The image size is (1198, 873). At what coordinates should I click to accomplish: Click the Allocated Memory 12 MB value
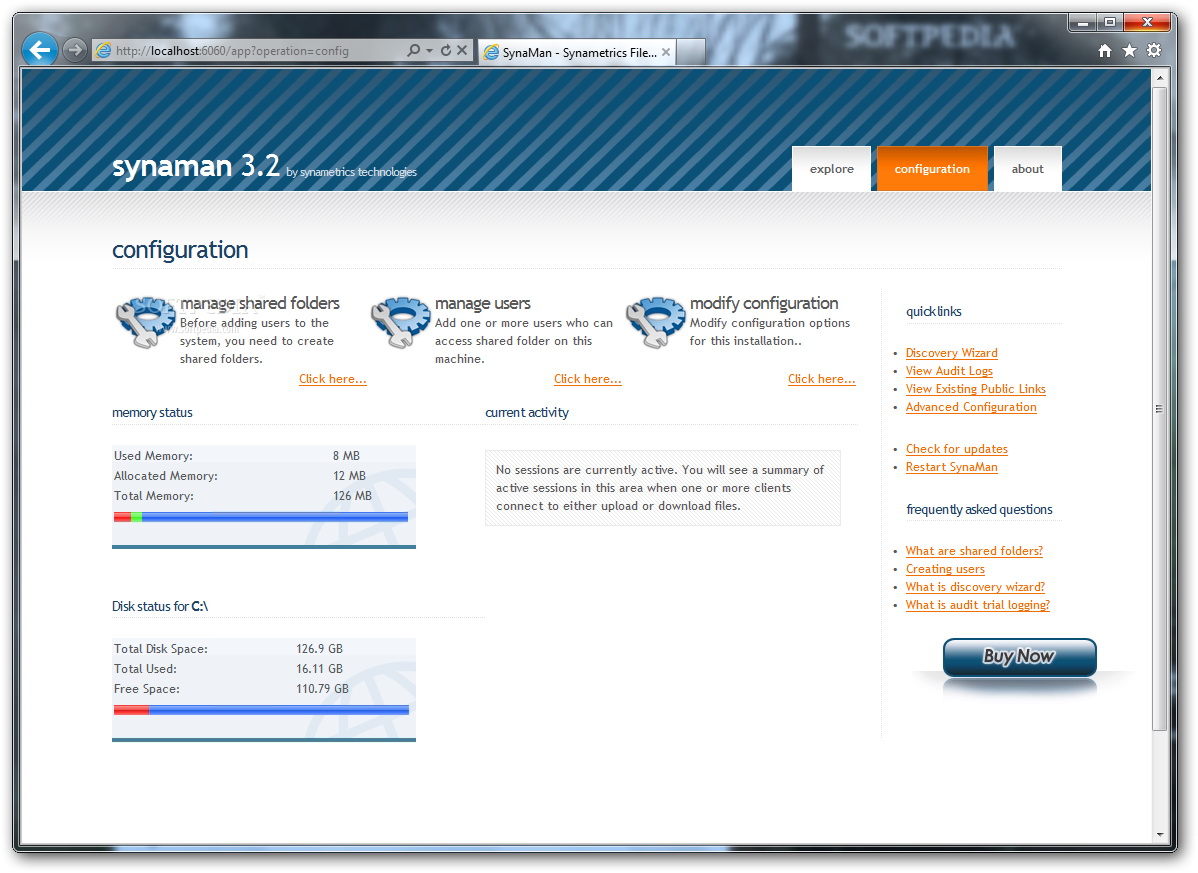[x=349, y=476]
